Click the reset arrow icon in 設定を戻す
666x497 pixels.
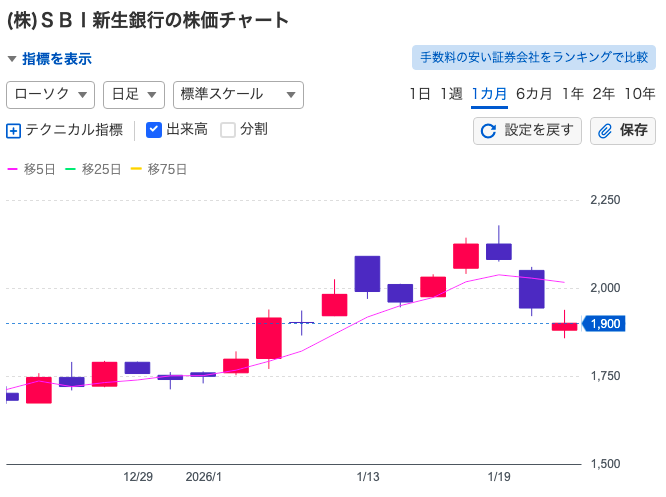[488, 130]
